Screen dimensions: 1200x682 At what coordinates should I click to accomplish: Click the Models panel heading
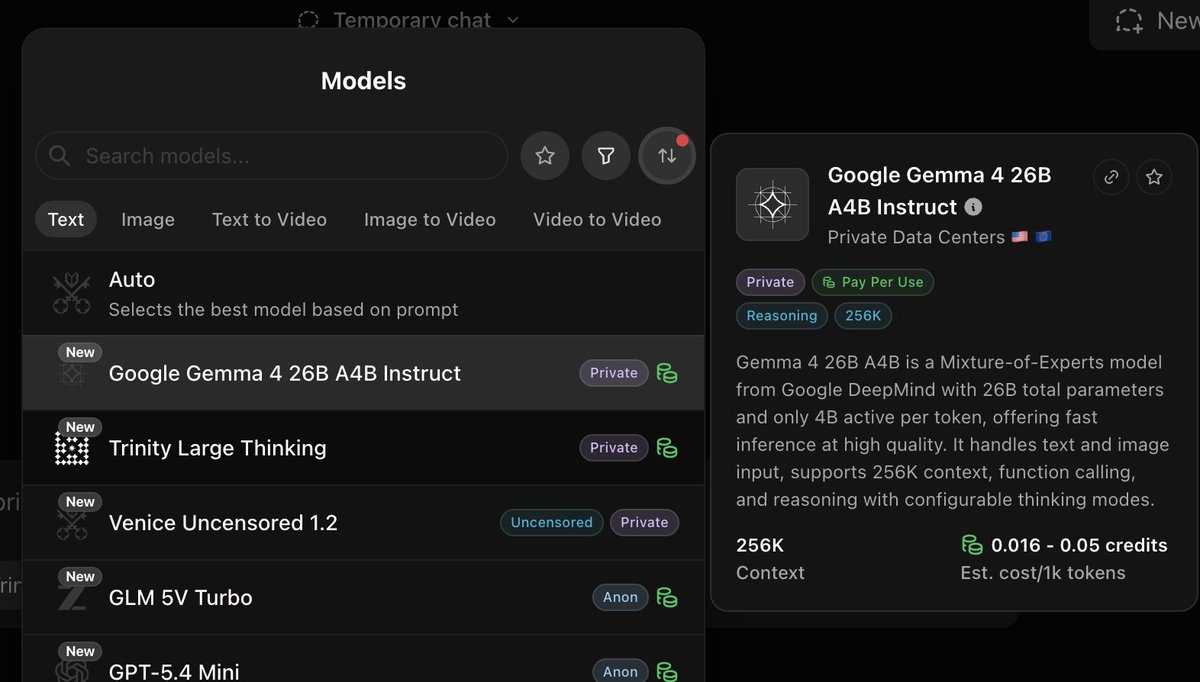point(363,81)
